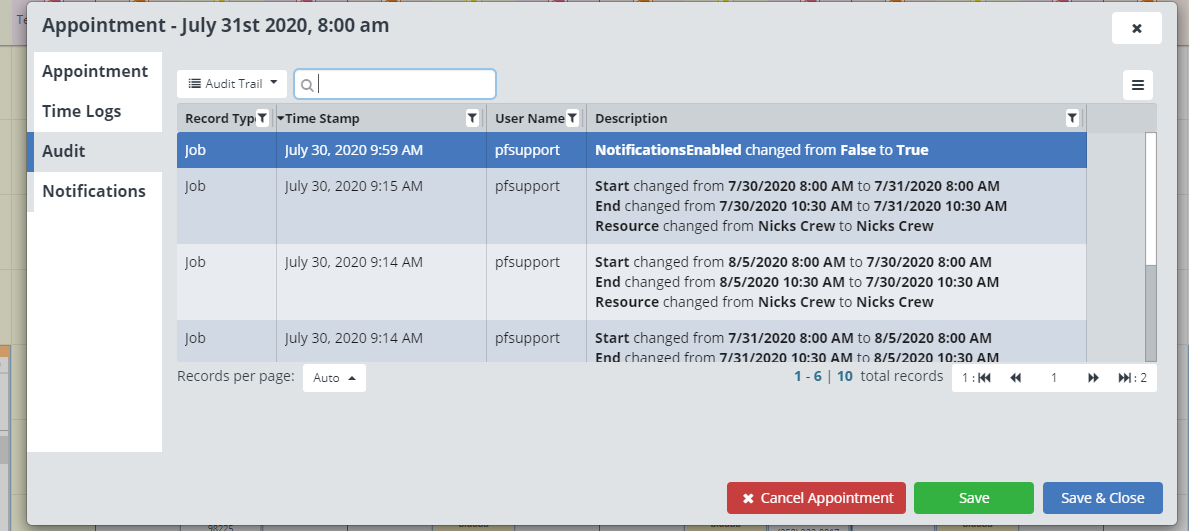Click the Cancel Appointment button
Screen dimensions: 1189x531
[x=816, y=498]
